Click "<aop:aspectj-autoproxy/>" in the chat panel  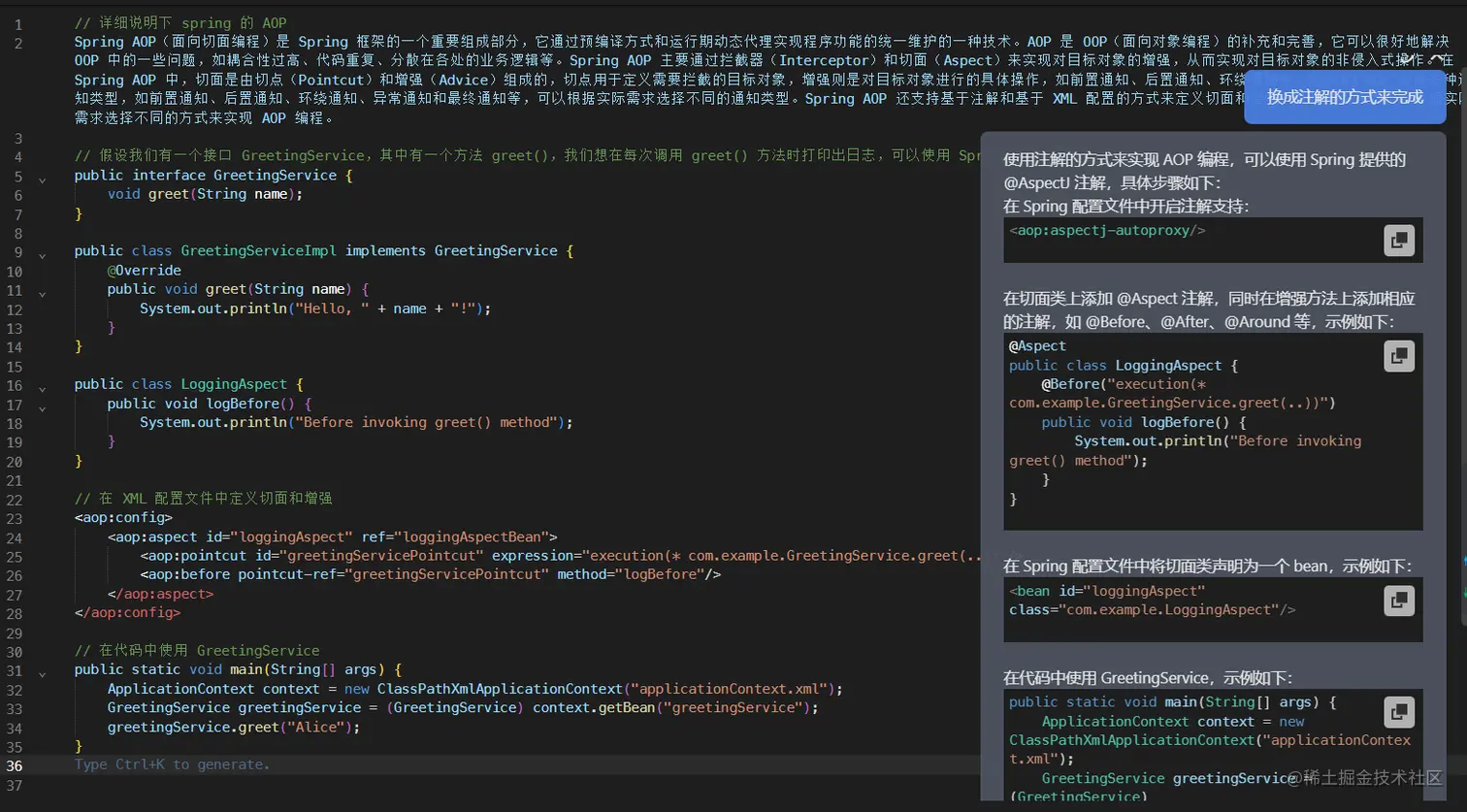[1107, 230]
